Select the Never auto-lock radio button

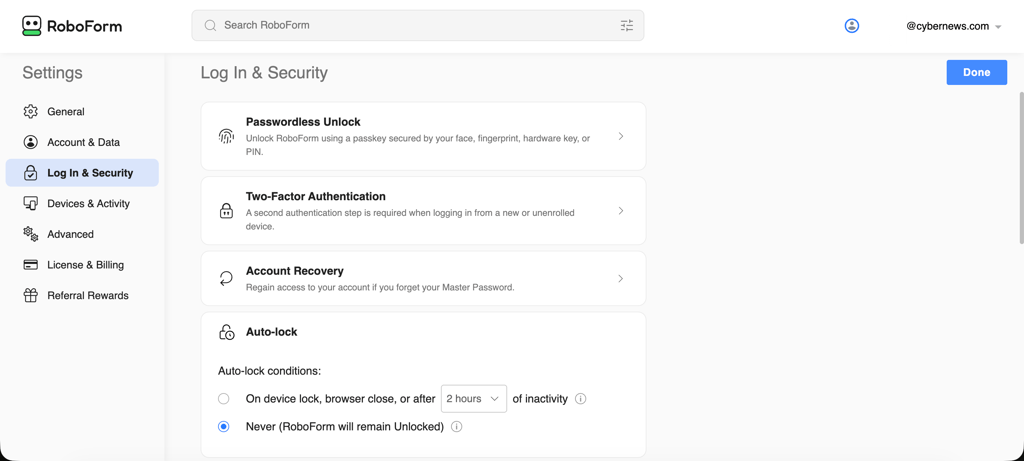tap(224, 427)
